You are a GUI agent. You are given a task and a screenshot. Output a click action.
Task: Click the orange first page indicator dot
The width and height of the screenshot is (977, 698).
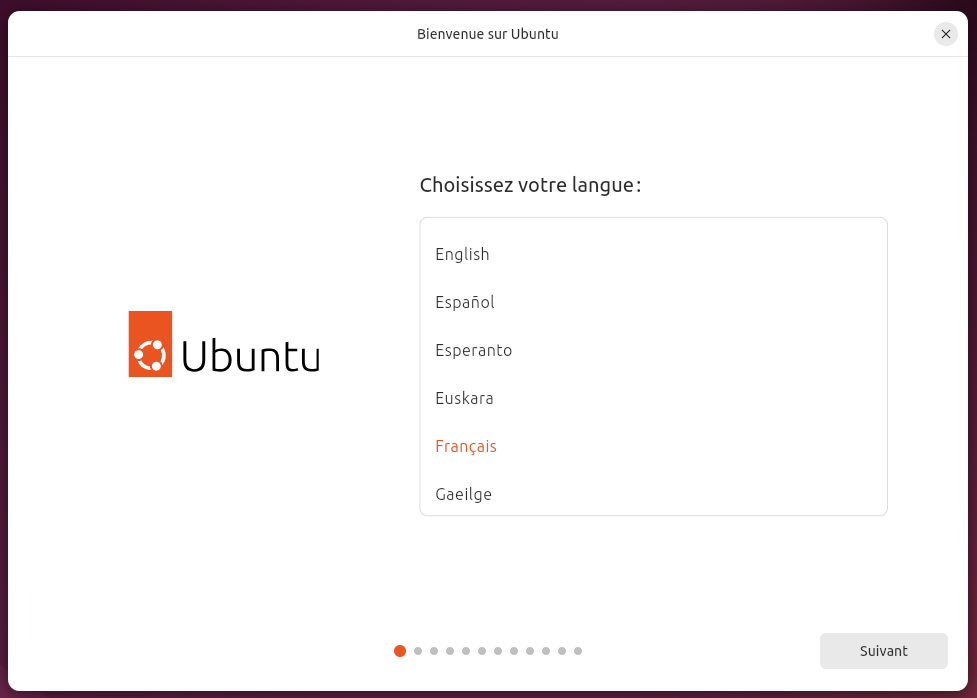400,651
